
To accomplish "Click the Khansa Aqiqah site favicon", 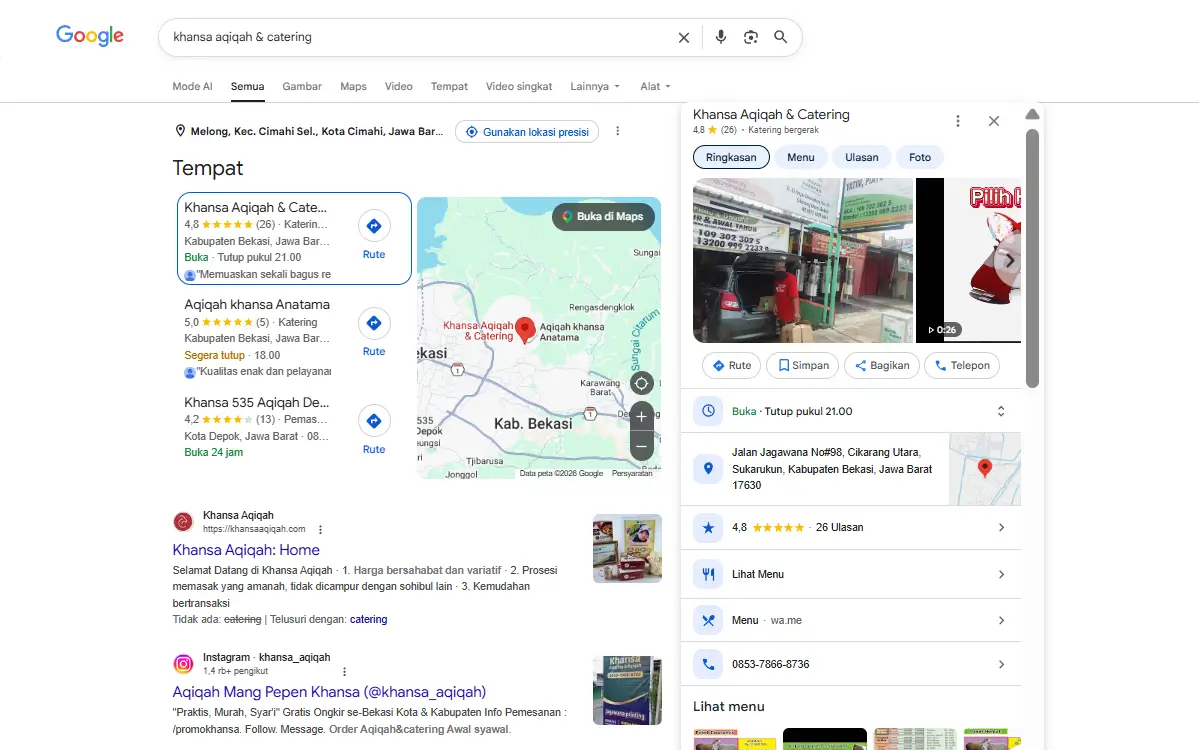I will pyautogui.click(x=183, y=522).
